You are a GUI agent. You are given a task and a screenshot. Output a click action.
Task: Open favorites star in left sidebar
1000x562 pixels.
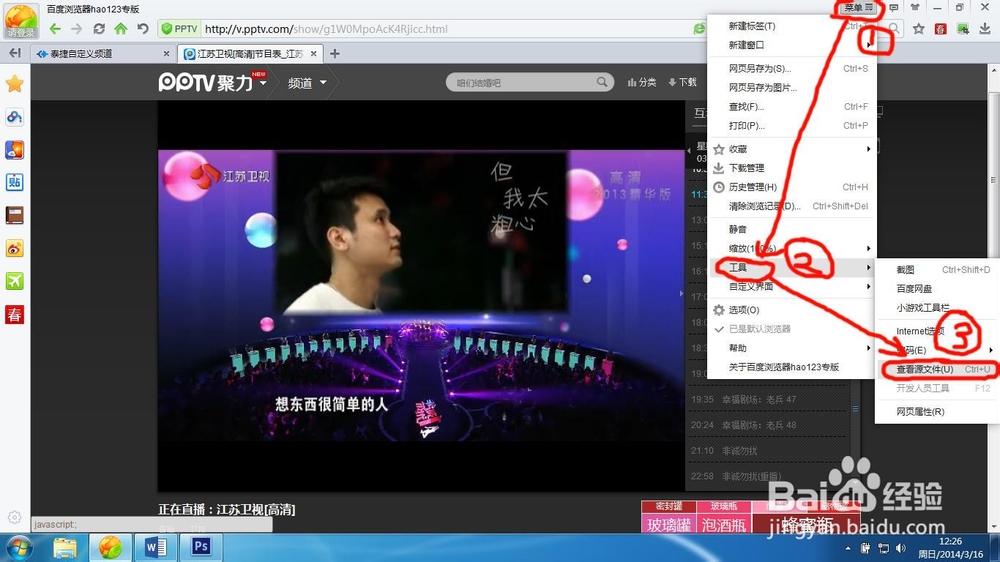click(15, 84)
